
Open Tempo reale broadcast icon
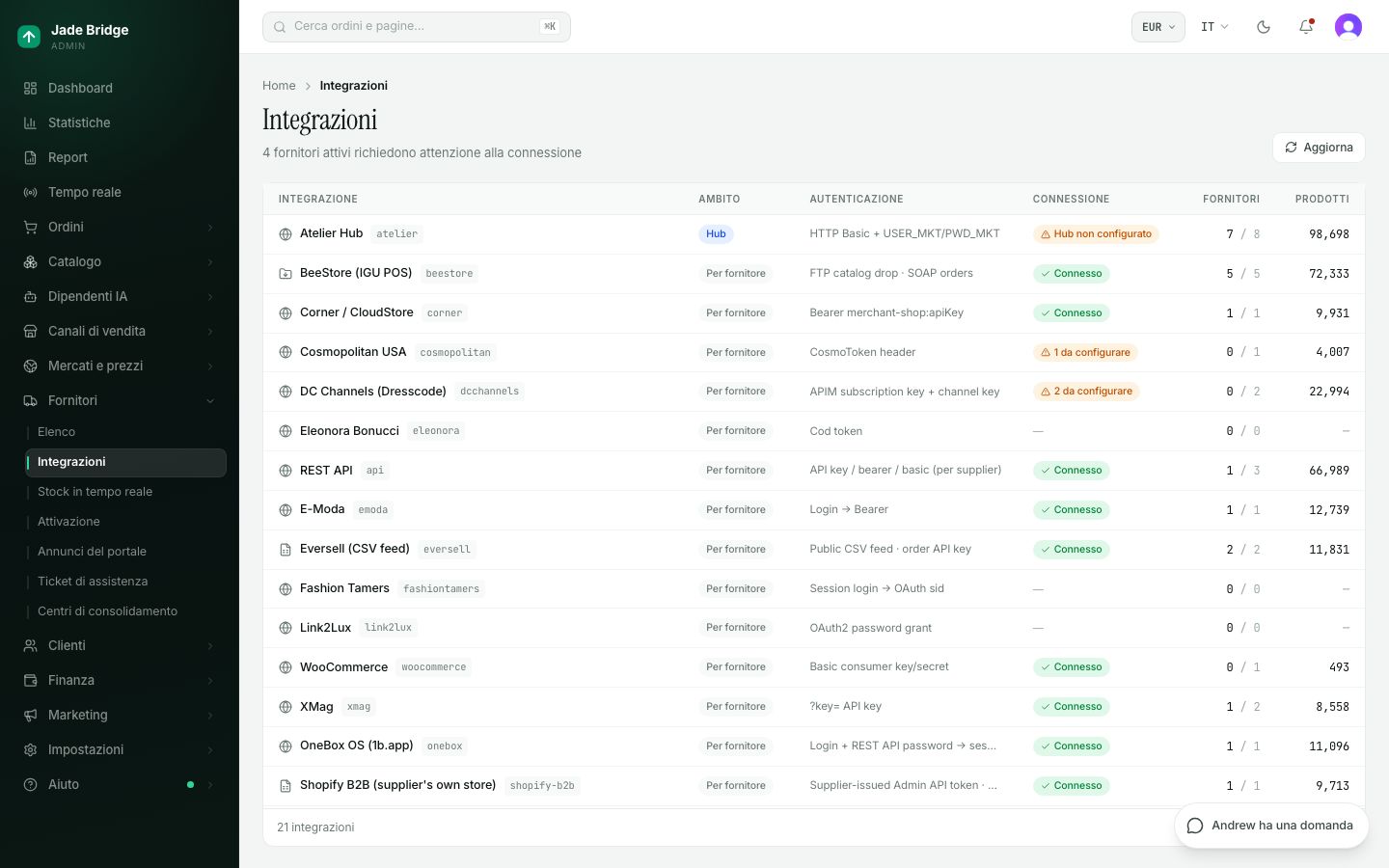click(x=30, y=192)
